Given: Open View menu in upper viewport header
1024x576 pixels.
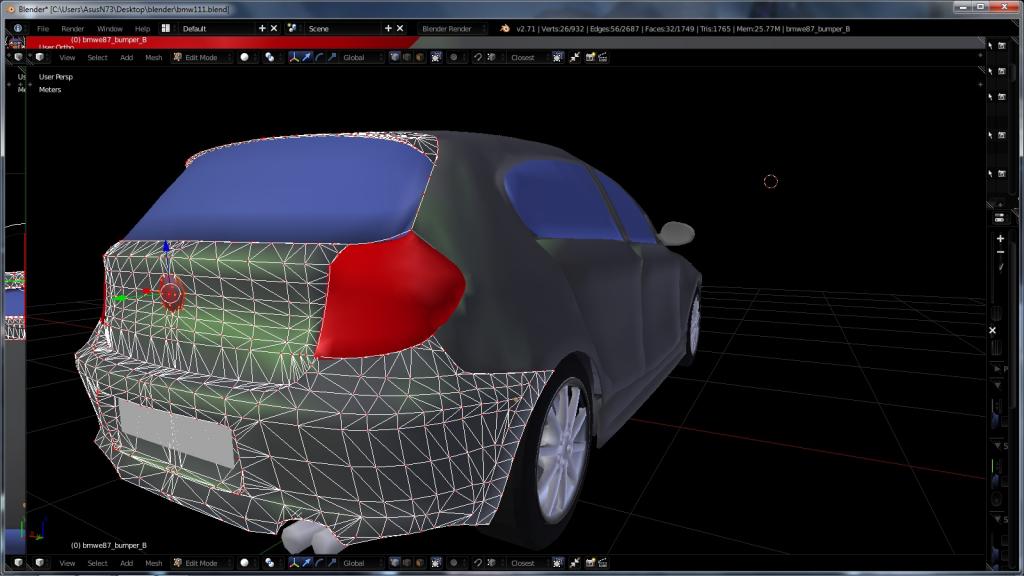Looking at the screenshot, I should [x=67, y=57].
